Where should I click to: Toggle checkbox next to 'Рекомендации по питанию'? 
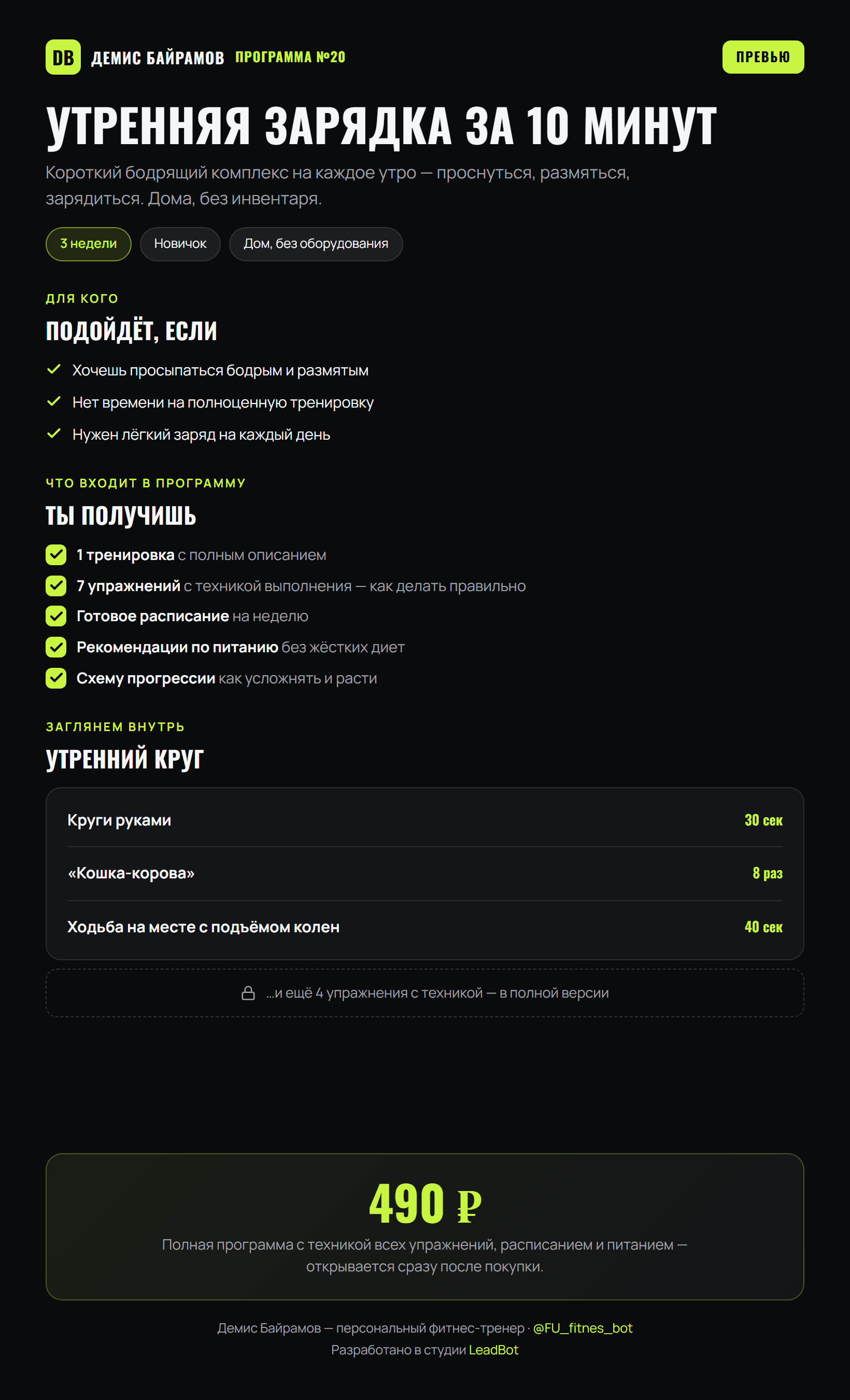click(56, 647)
